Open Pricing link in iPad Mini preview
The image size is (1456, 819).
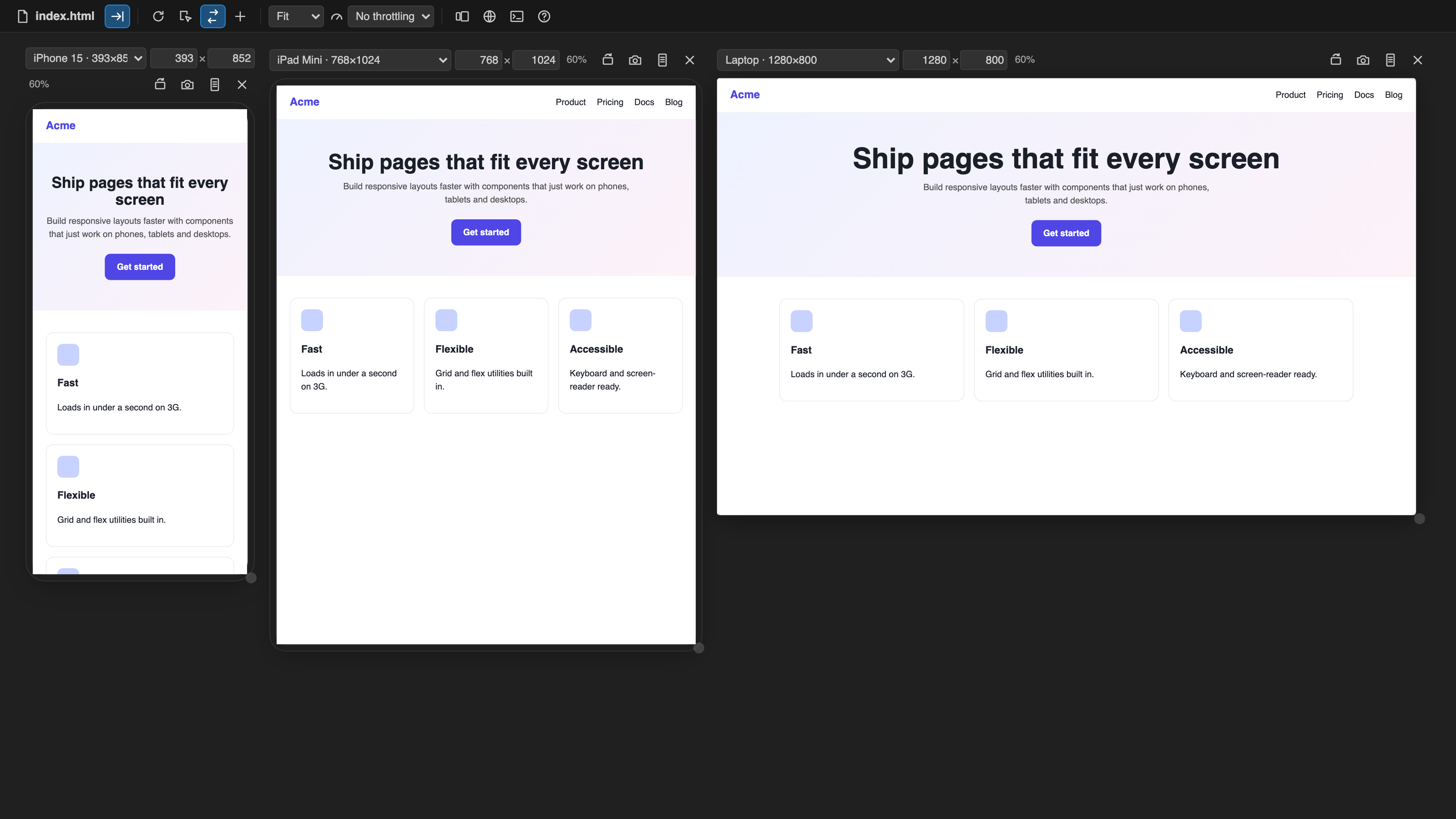(x=610, y=102)
